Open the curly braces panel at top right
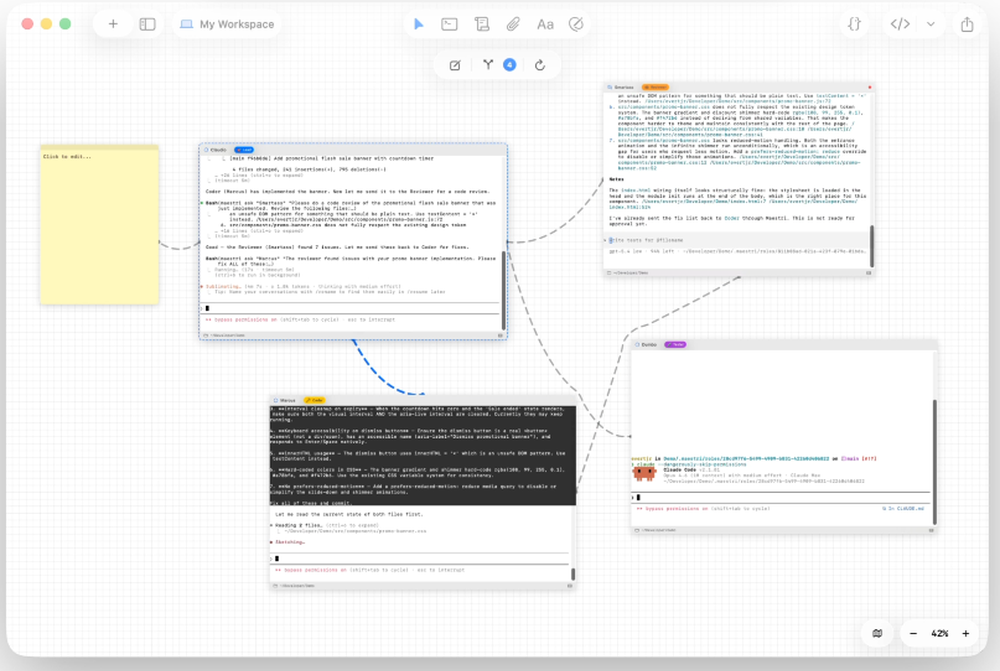The image size is (1000, 671). (x=855, y=22)
